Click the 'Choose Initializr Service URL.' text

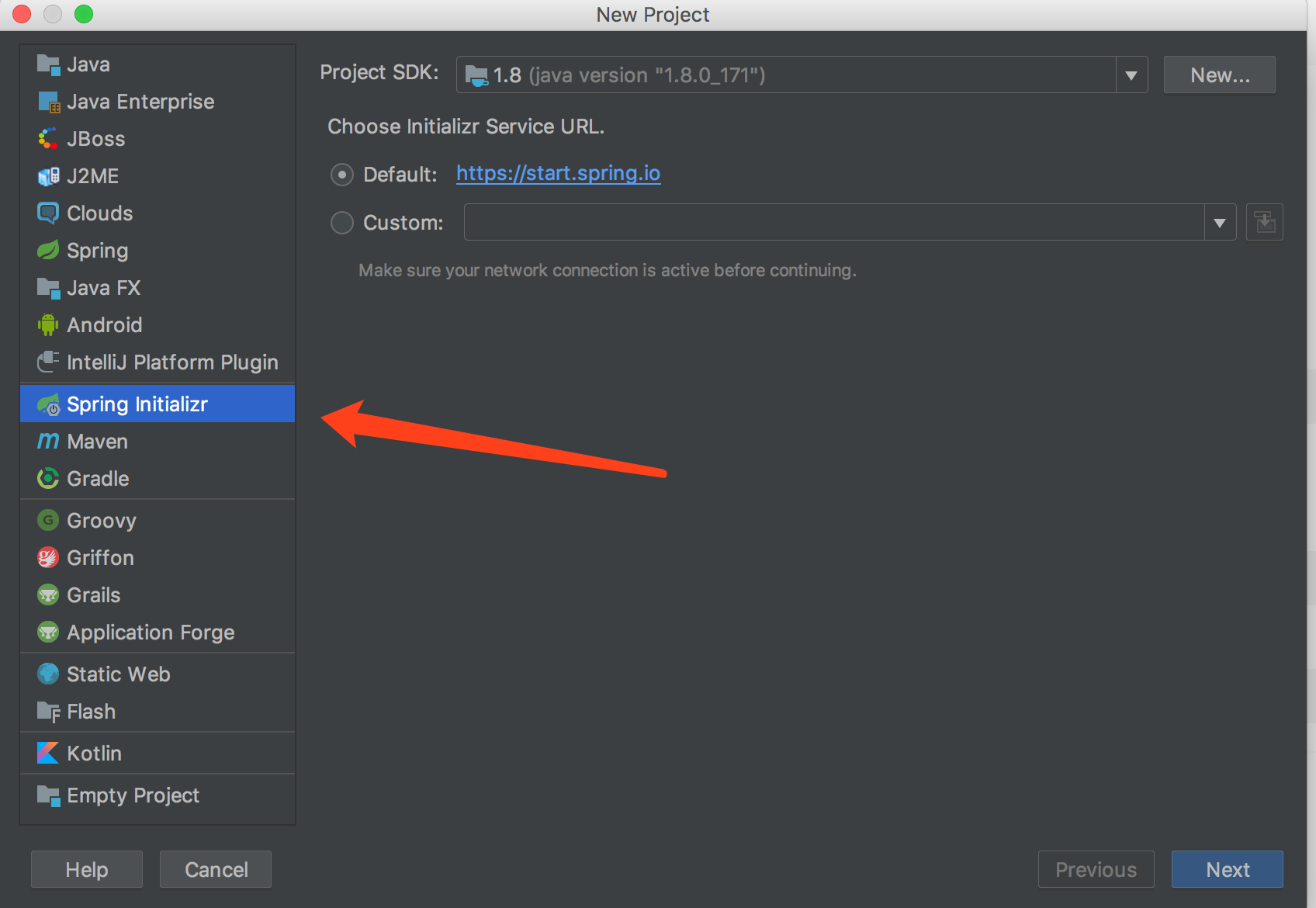click(x=466, y=126)
